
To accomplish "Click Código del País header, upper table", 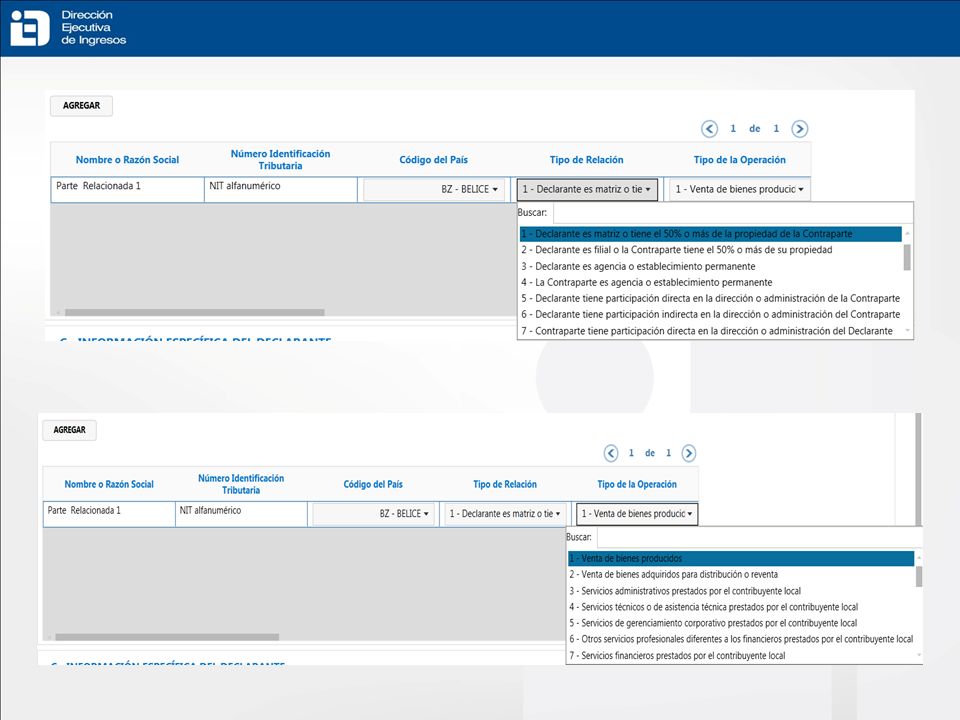I will [433, 160].
